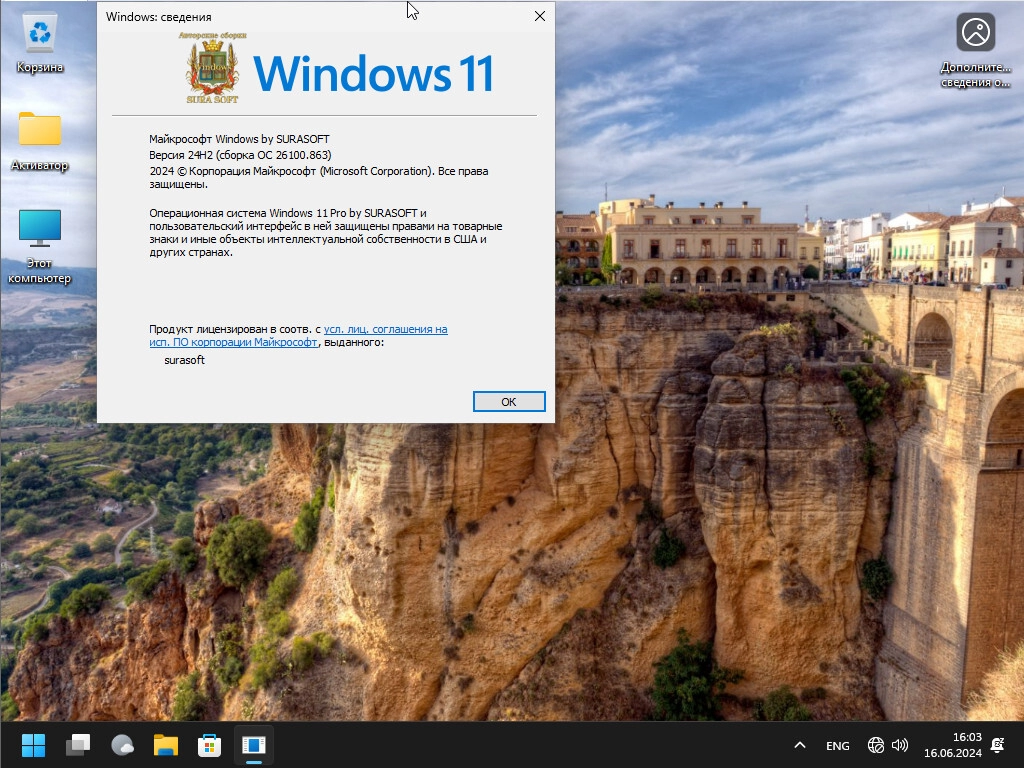Click the Майкрософт Windows by SURASOFT line

(x=239, y=138)
